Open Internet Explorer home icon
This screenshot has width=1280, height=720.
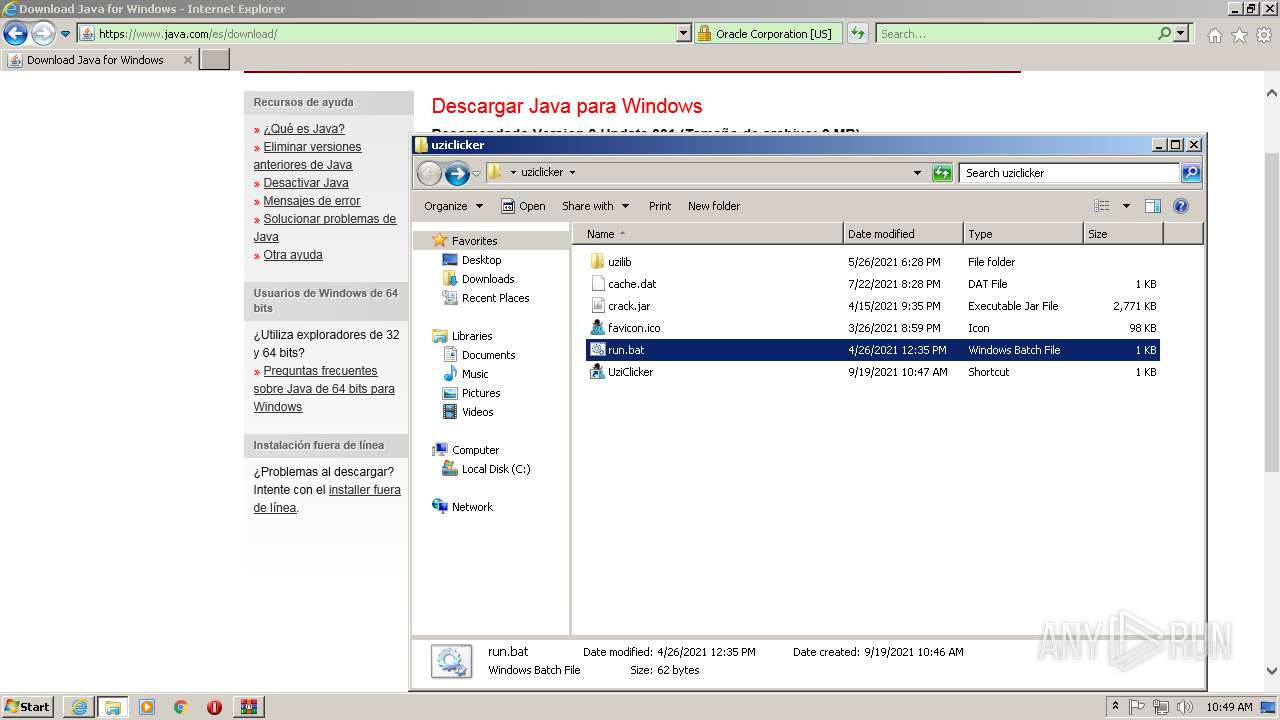(1214, 35)
